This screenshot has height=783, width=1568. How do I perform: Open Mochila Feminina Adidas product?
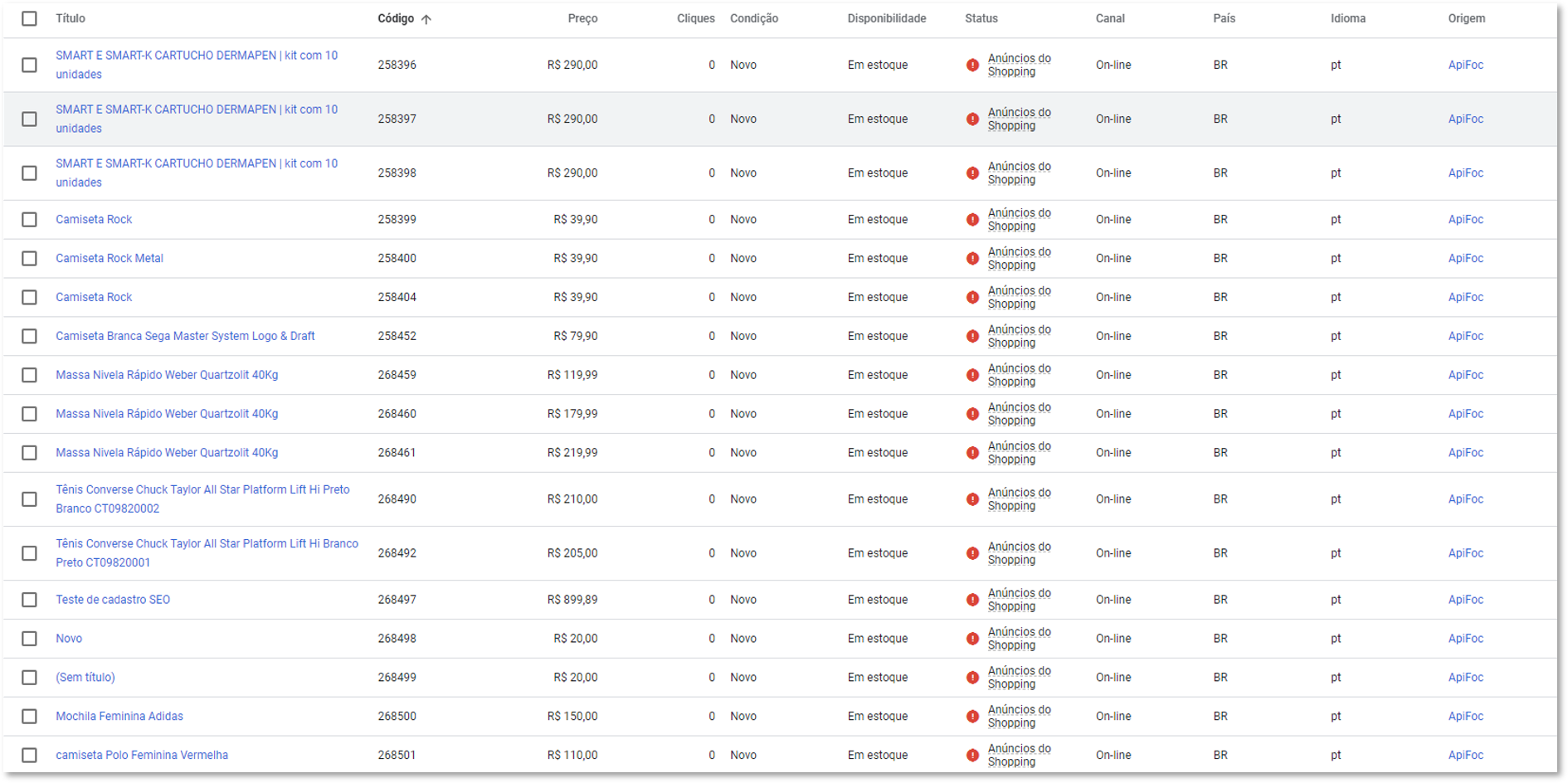[119, 716]
